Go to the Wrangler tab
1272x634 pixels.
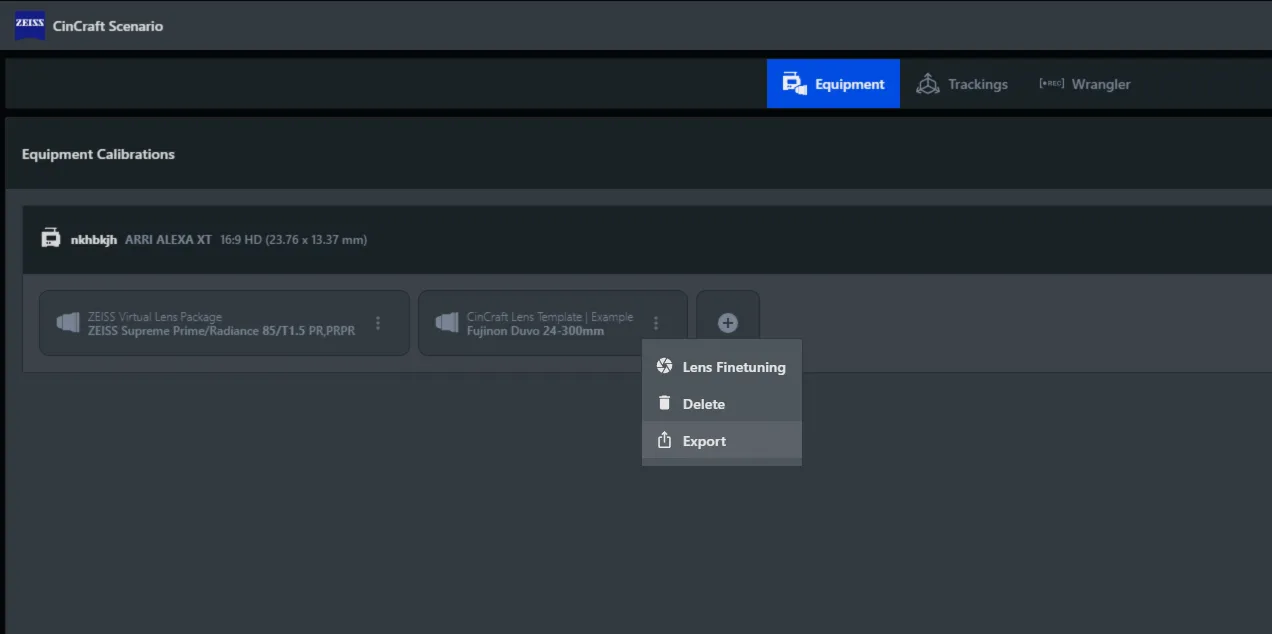point(1085,84)
